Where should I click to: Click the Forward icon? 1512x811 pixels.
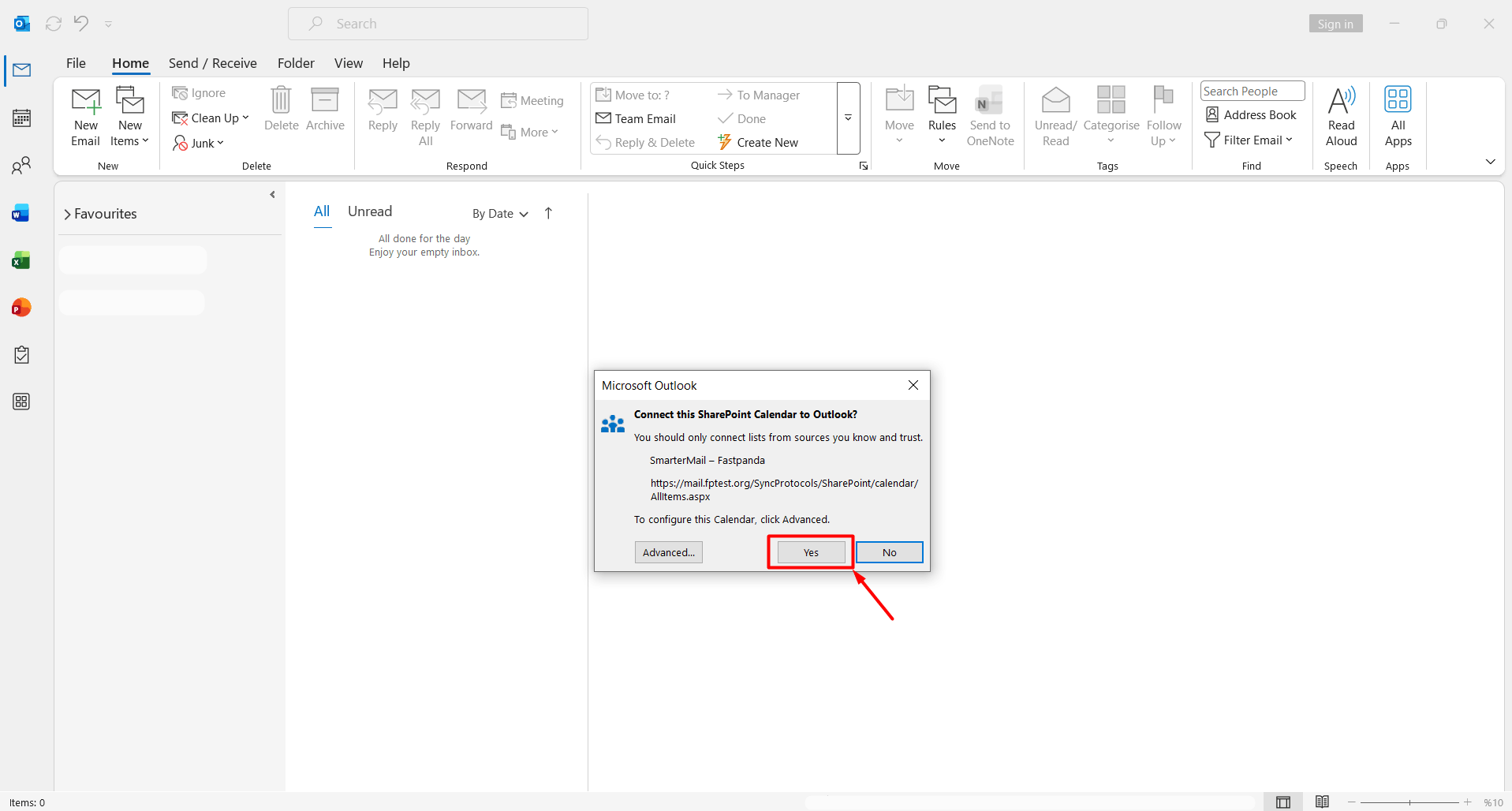point(471,109)
